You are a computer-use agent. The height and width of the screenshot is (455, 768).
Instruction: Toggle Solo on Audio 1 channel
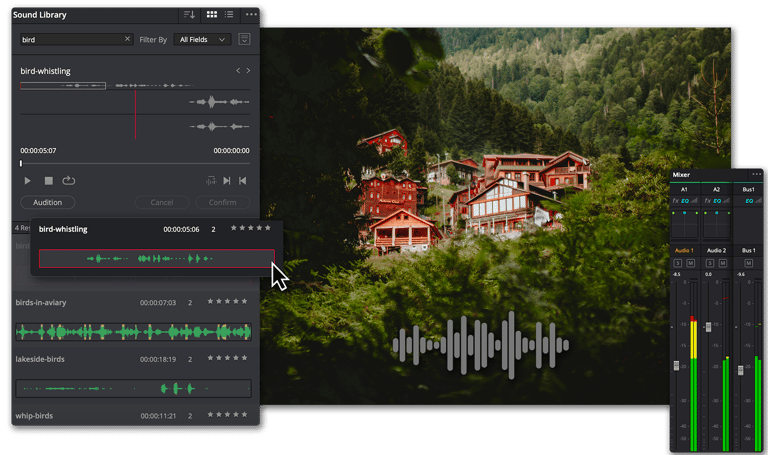tap(677, 263)
